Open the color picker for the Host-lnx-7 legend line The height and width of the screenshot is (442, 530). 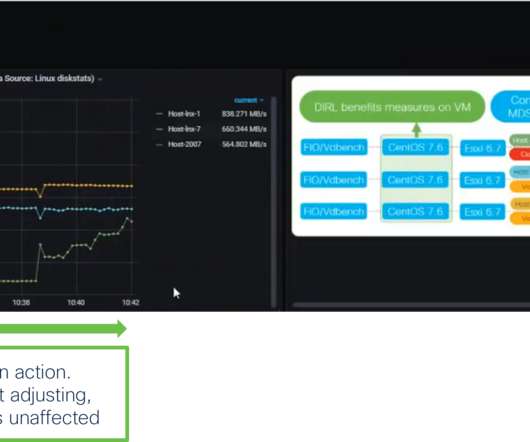coord(159,129)
